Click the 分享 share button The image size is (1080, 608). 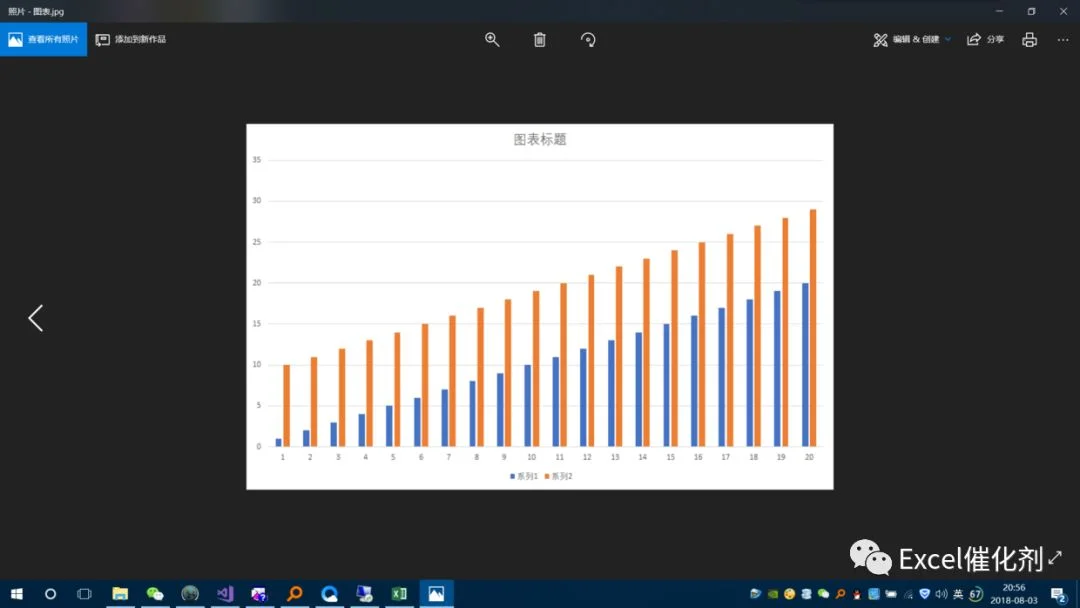pos(986,40)
